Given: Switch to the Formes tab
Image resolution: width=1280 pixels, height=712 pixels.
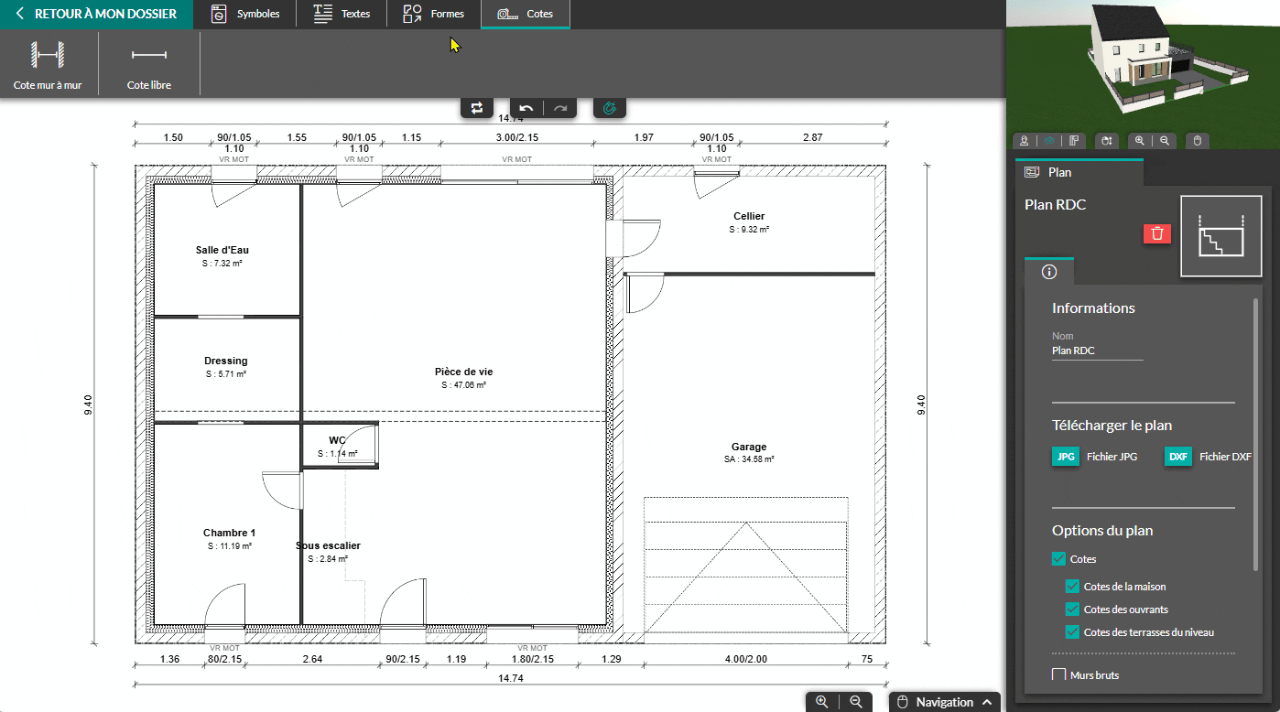Looking at the screenshot, I should point(434,14).
